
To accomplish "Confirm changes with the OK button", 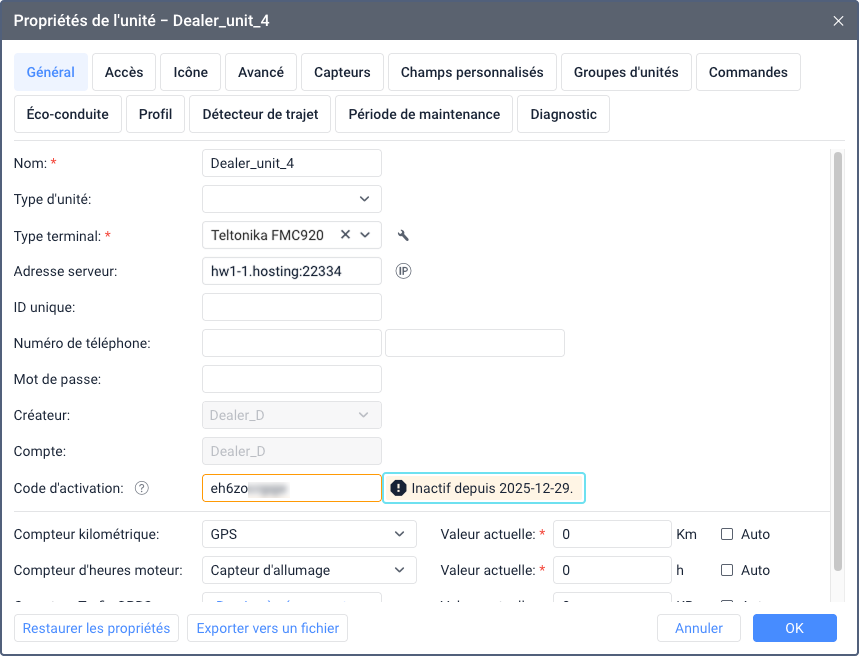I will coord(794,628).
